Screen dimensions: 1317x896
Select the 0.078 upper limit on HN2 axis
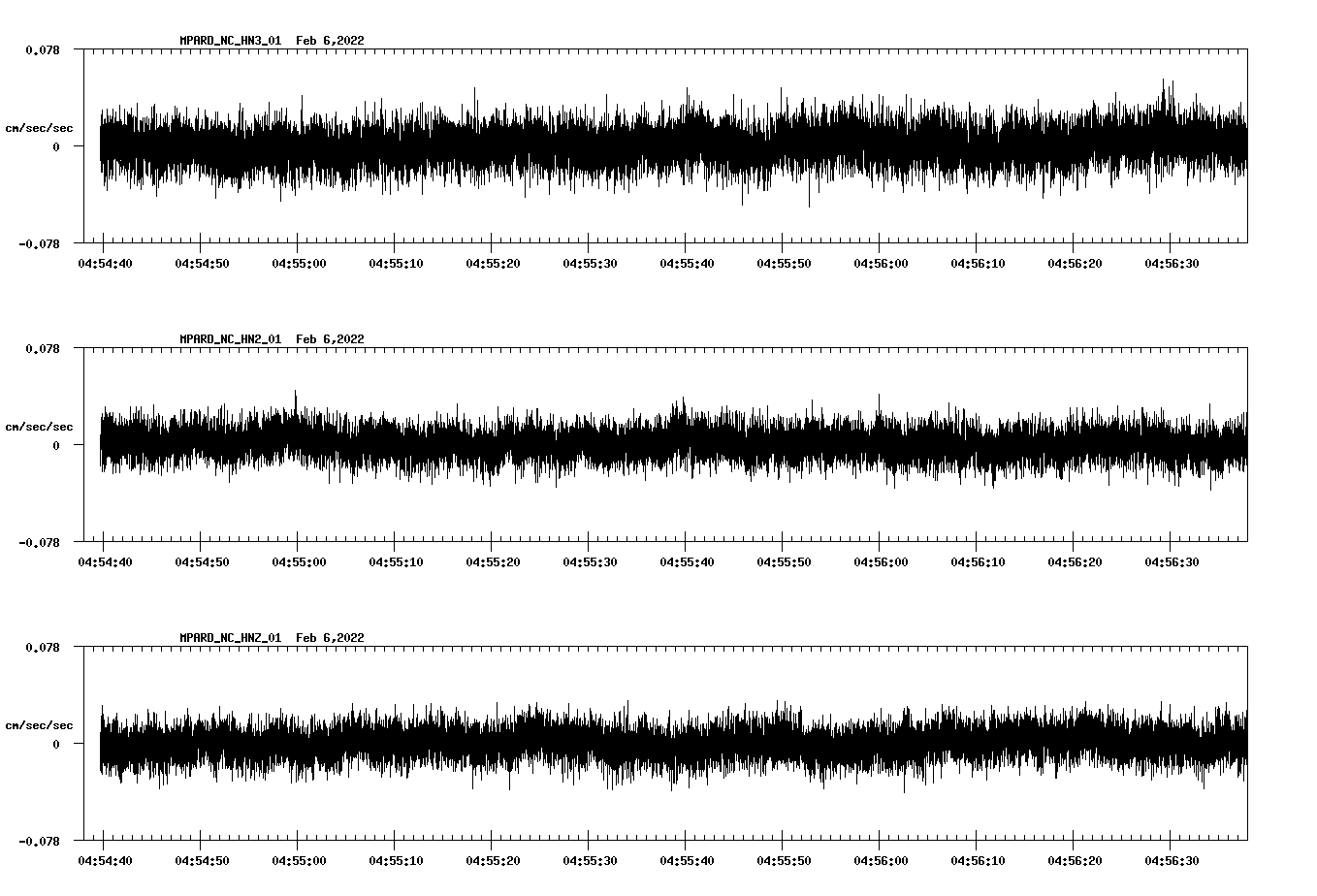42,348
